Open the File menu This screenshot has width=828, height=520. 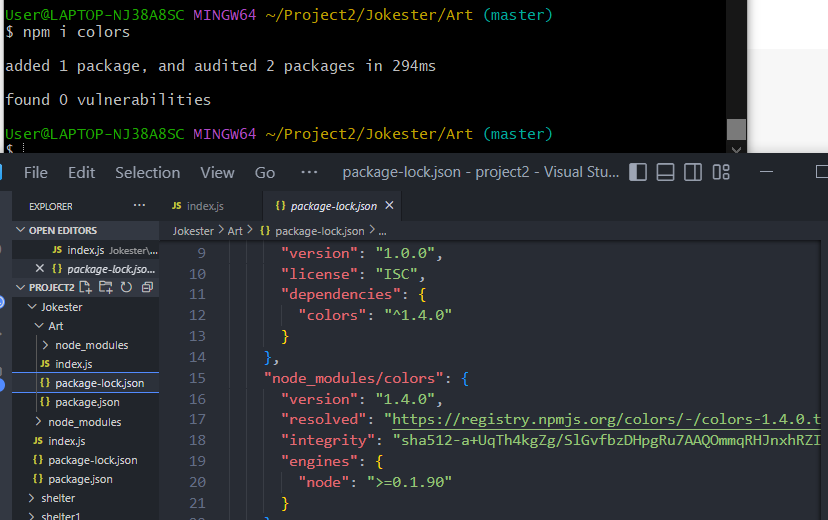coord(35,173)
